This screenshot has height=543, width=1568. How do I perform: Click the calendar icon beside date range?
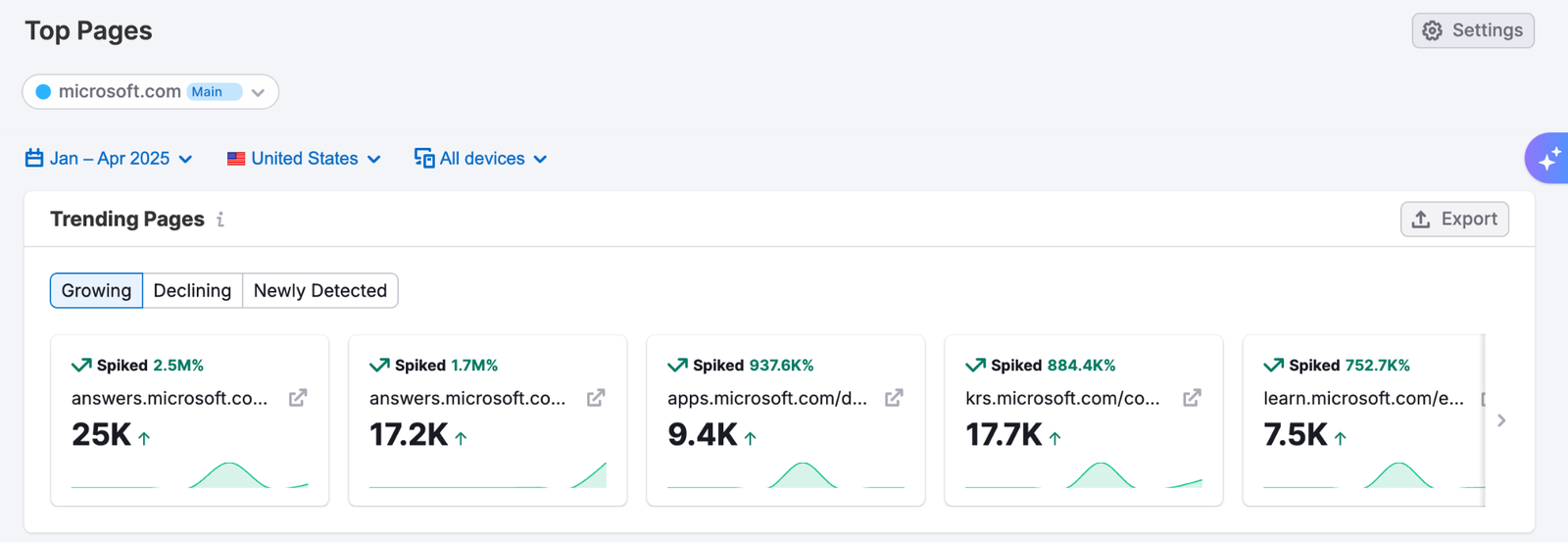pyautogui.click(x=34, y=158)
